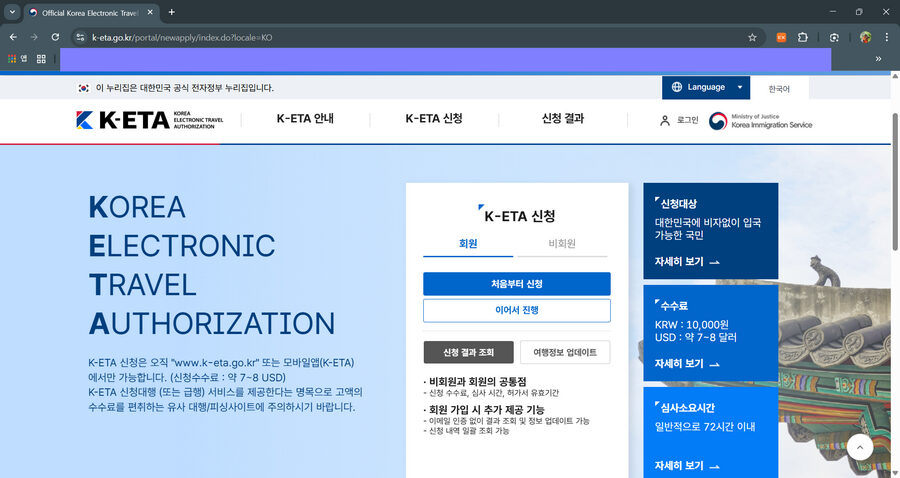The image size is (900, 478).
Task: Click the 비회원과 회원의 공통점 heading
Action: click(478, 382)
